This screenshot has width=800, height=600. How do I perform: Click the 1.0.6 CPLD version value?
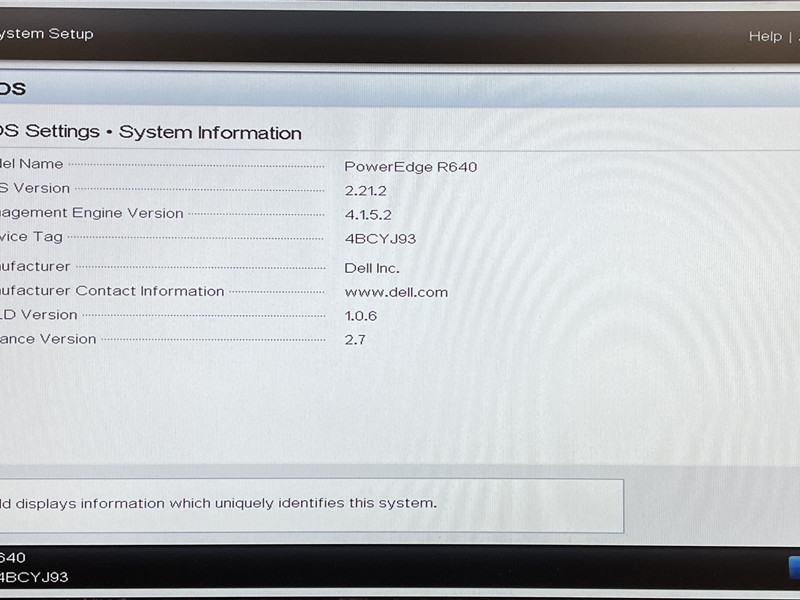pos(361,316)
